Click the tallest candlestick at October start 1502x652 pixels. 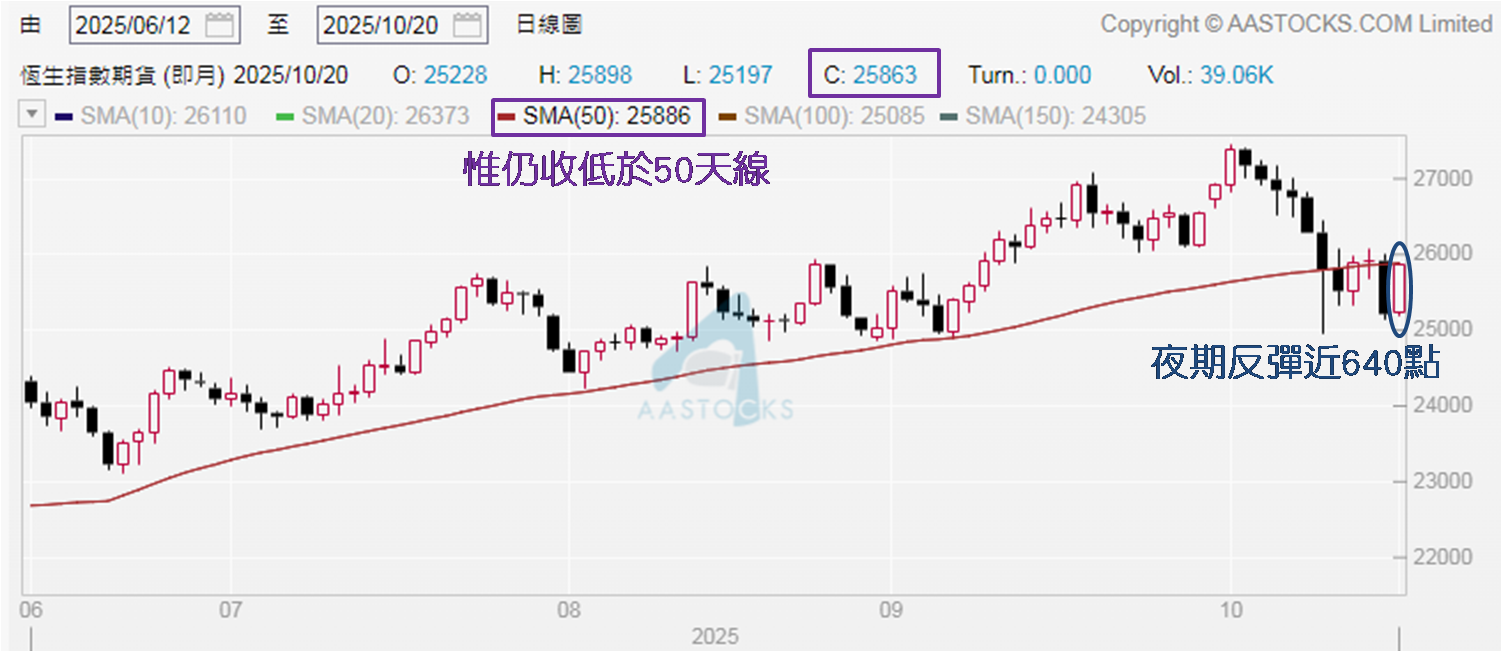[x=1230, y=168]
